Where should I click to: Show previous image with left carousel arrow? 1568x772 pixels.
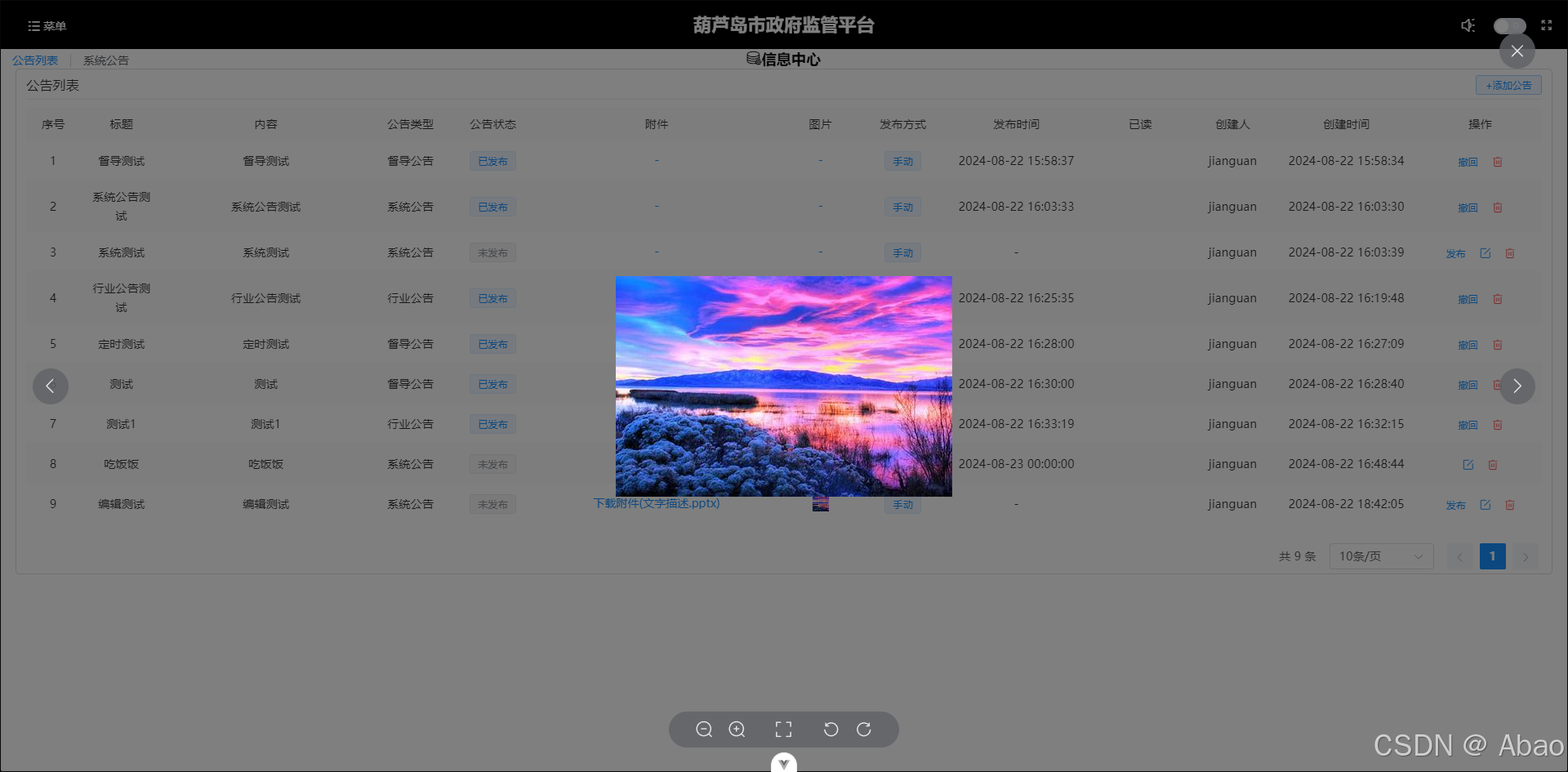tap(51, 386)
